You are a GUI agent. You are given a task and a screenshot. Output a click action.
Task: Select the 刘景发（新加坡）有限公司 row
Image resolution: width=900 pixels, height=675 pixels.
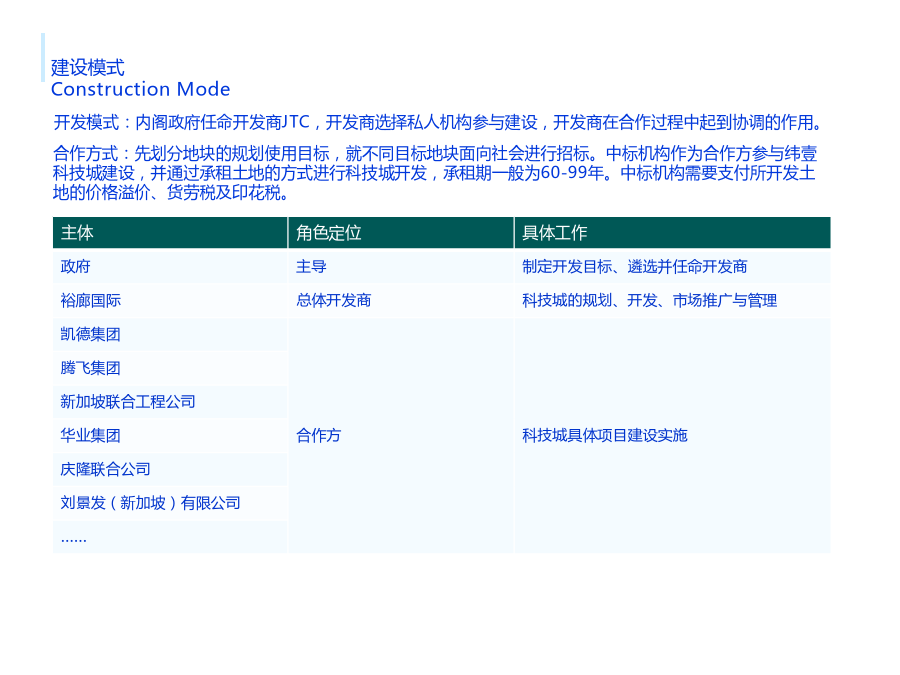[x=170, y=503]
